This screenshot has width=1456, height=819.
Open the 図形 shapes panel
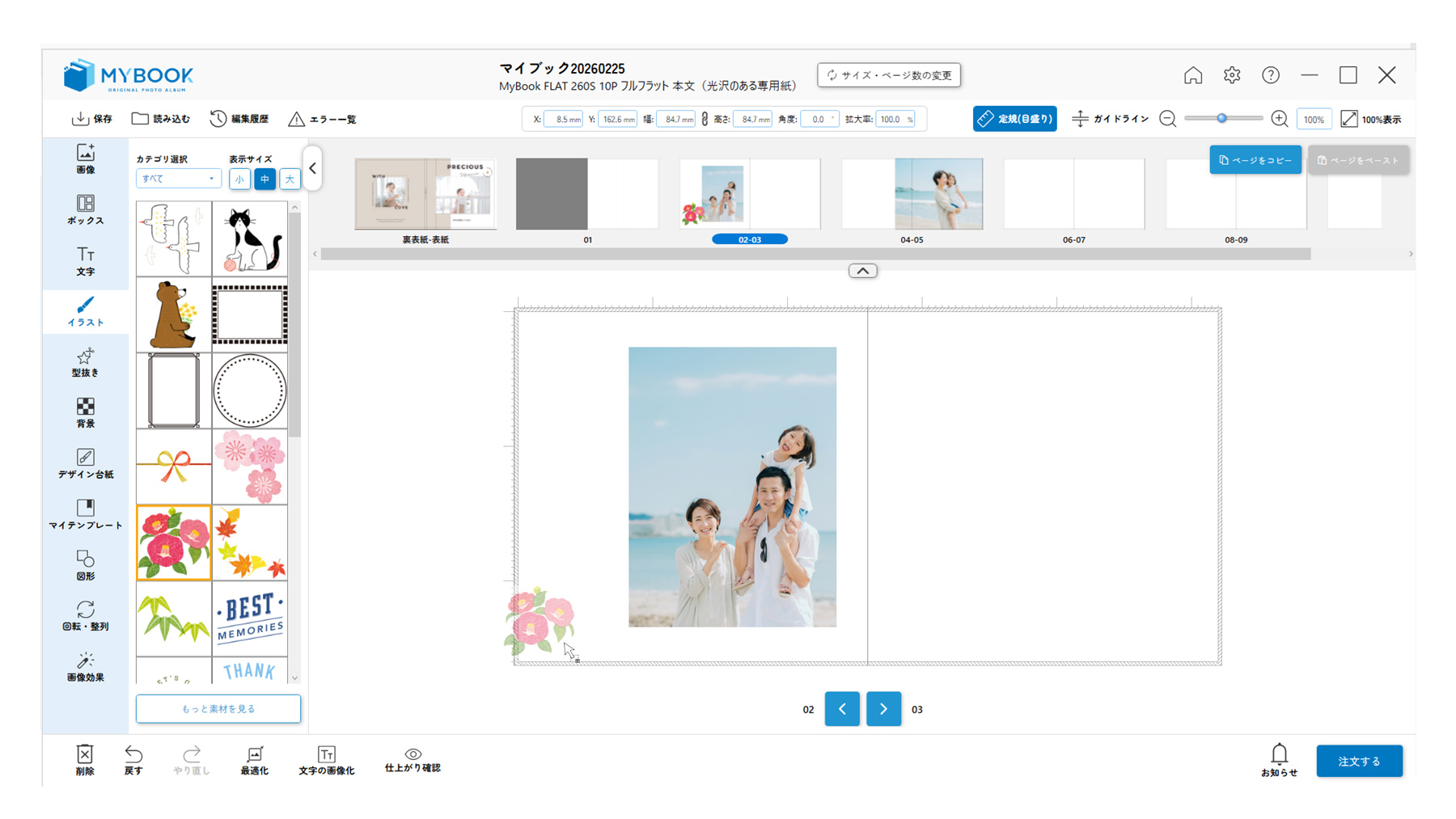click(x=85, y=565)
